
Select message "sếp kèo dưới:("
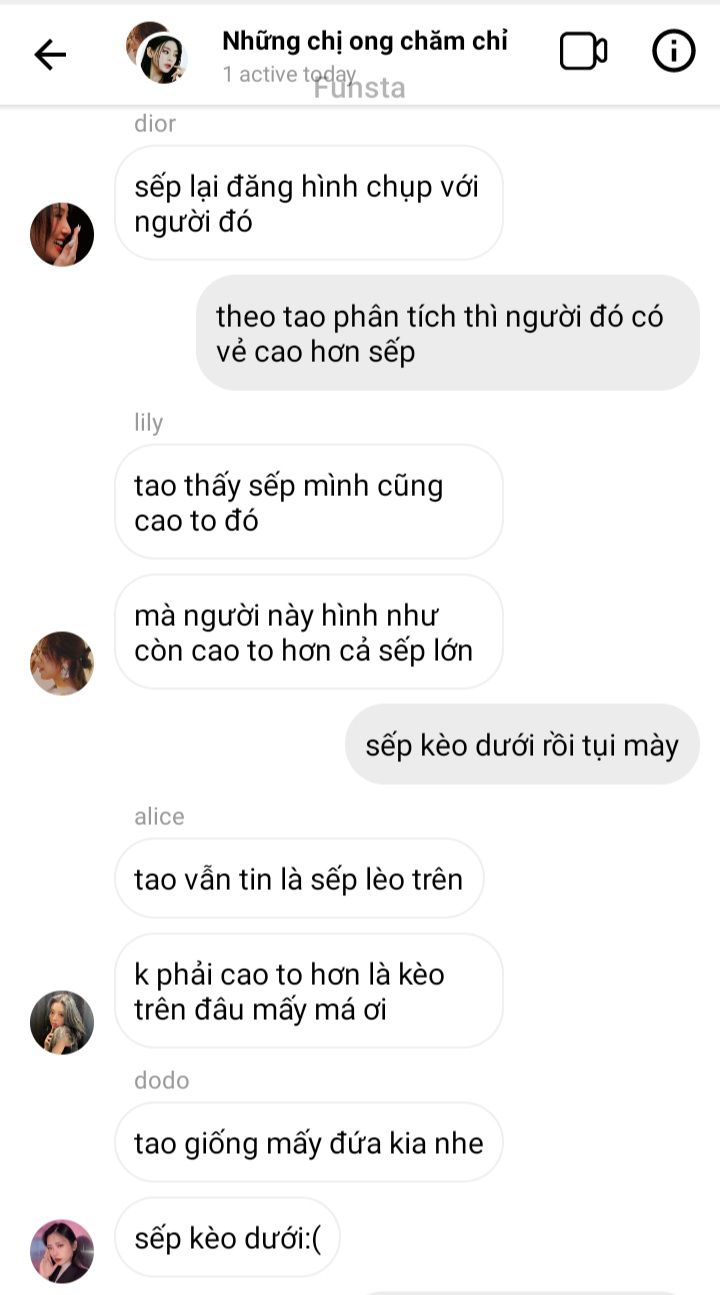[227, 1237]
